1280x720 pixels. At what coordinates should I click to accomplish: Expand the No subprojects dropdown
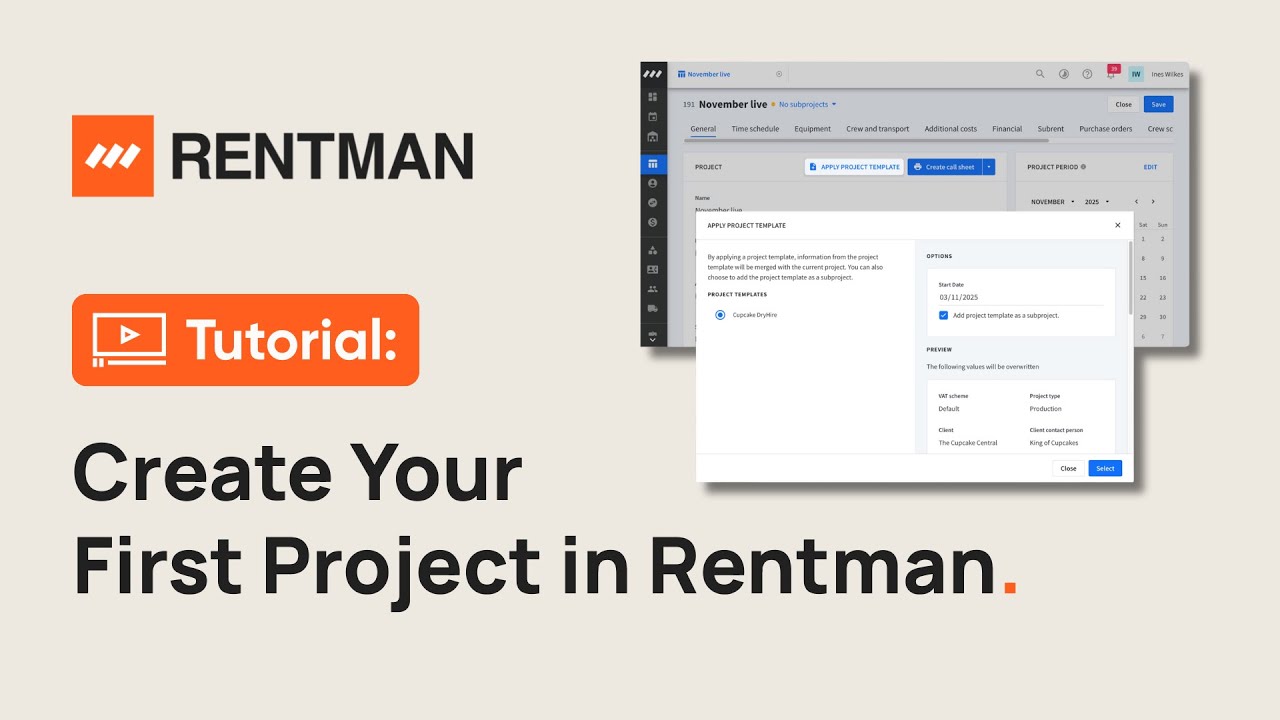808,104
